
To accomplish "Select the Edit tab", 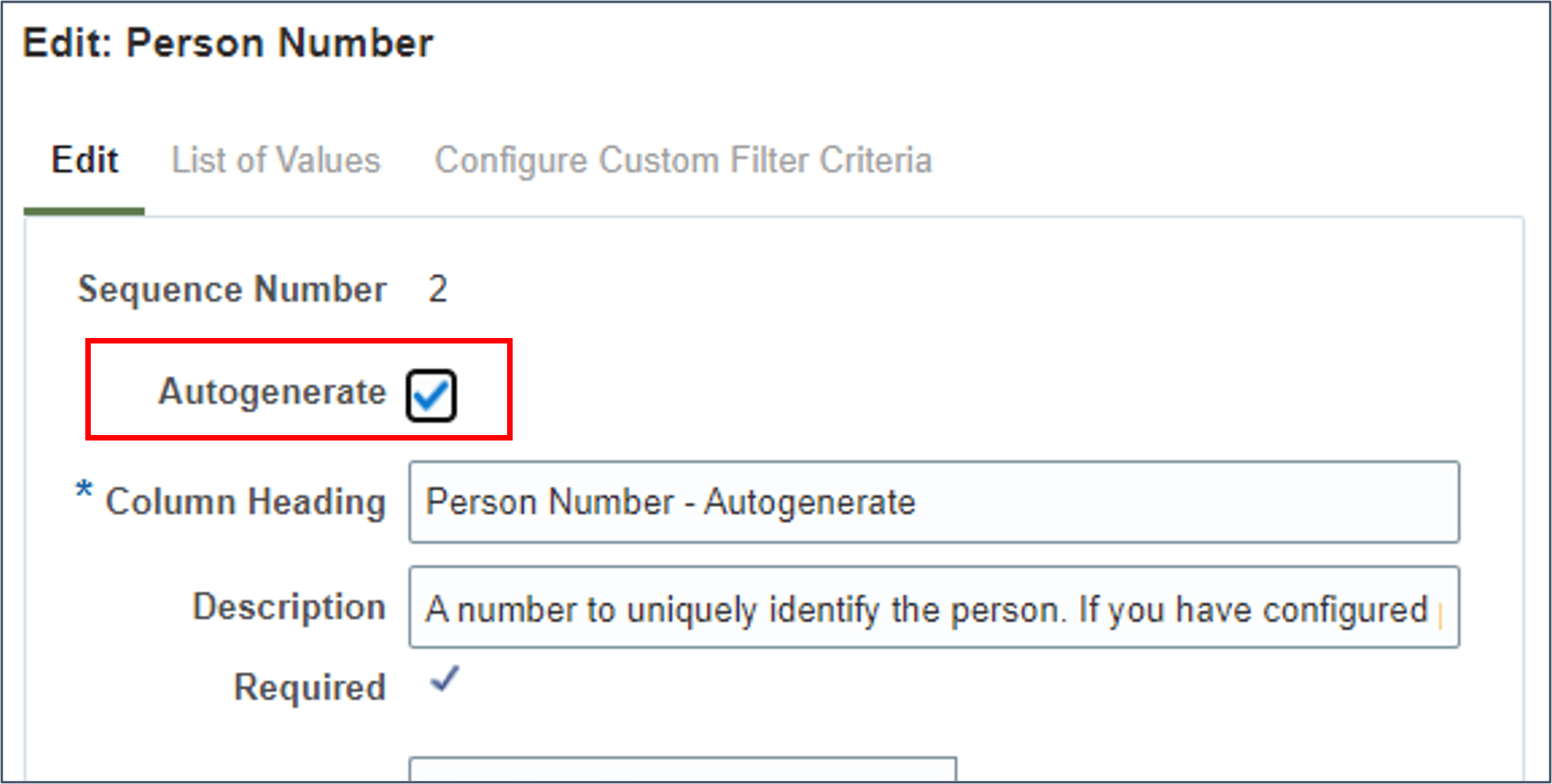I will [x=85, y=160].
